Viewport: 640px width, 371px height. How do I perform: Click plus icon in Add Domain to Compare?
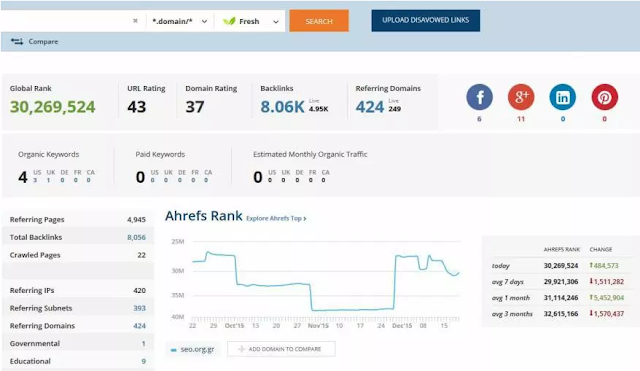pos(241,349)
